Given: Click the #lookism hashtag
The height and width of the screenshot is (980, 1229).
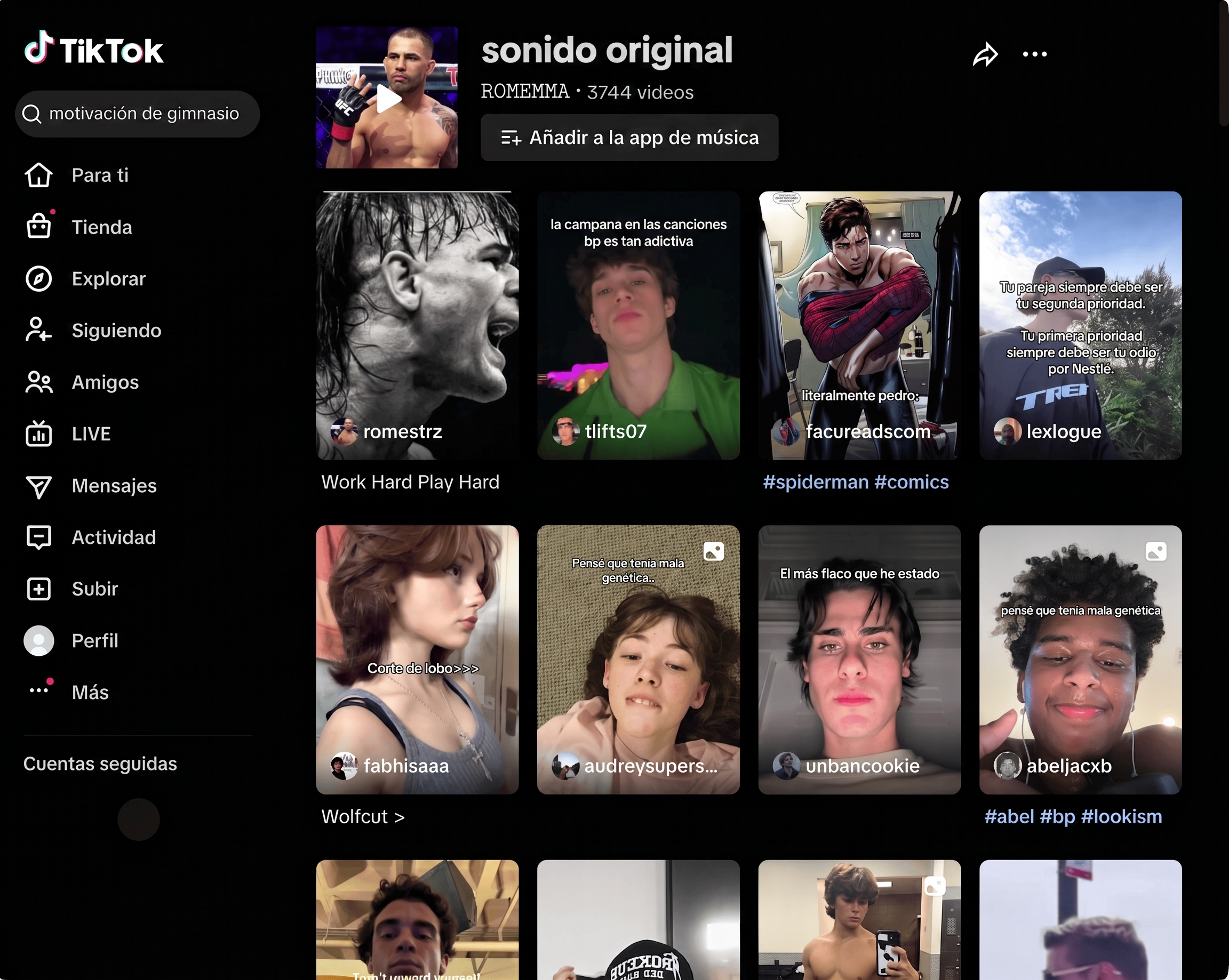Looking at the screenshot, I should pyautogui.click(x=1121, y=816).
